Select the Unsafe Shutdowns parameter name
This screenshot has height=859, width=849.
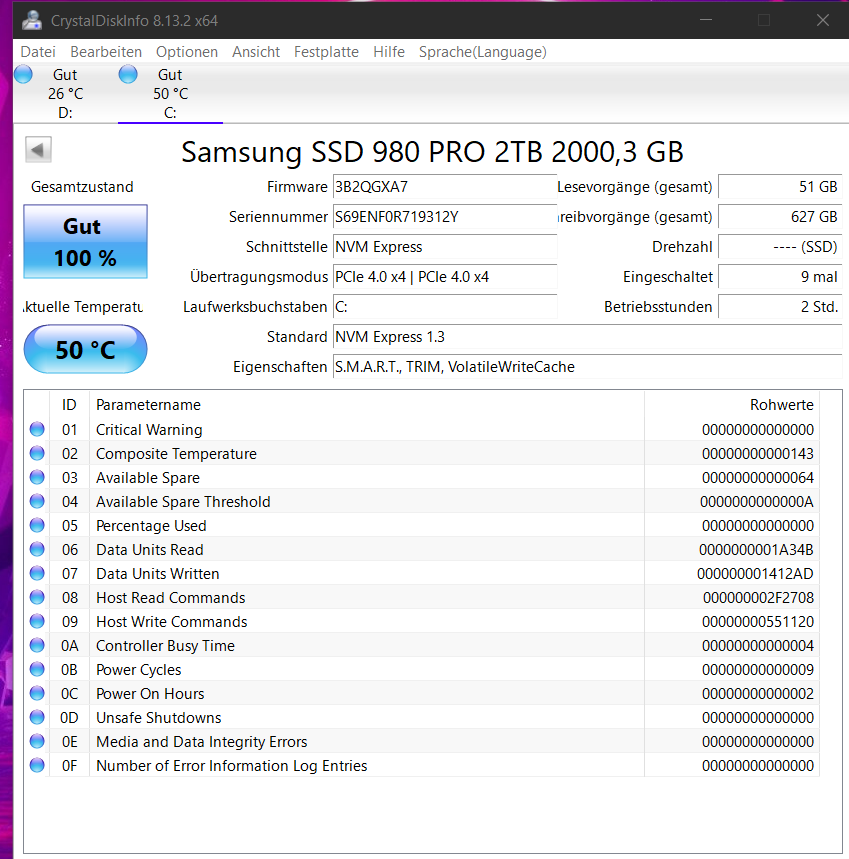pos(159,718)
